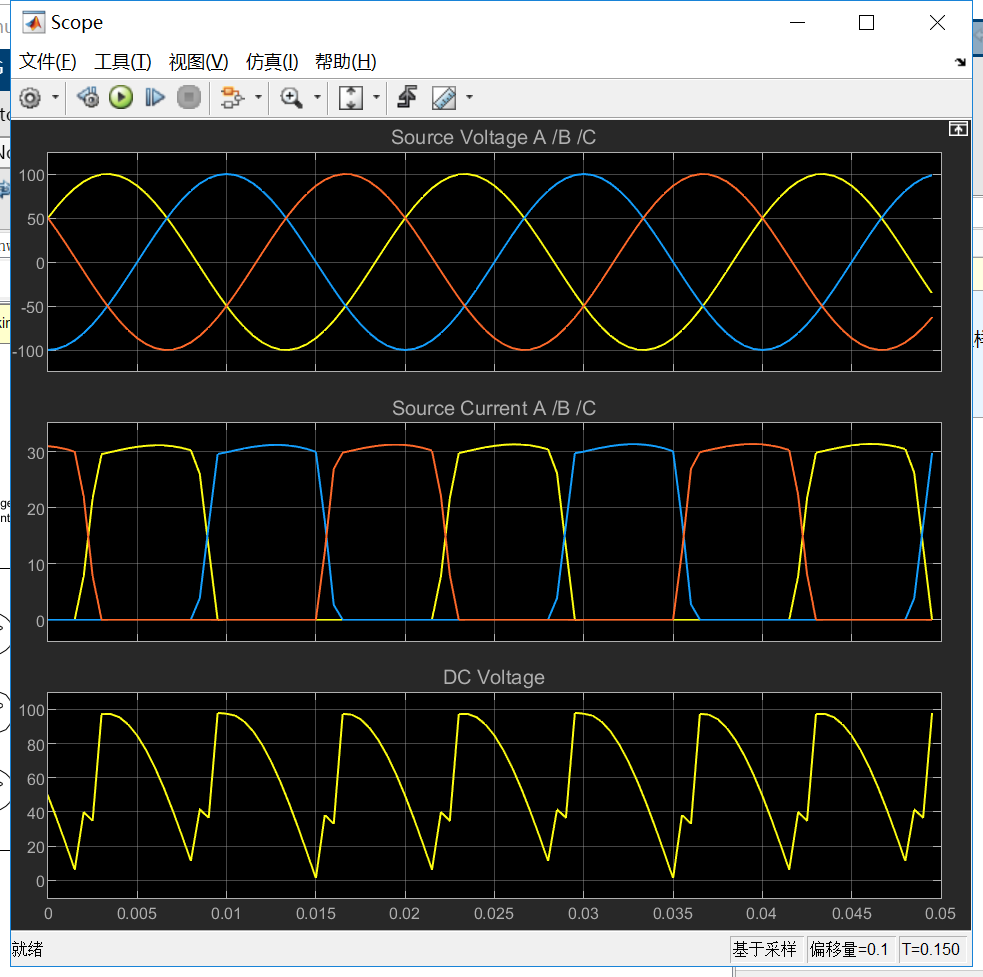This screenshot has height=977, width=983.
Task: Expand the Zoom tool options dropdown
Action: (317, 97)
